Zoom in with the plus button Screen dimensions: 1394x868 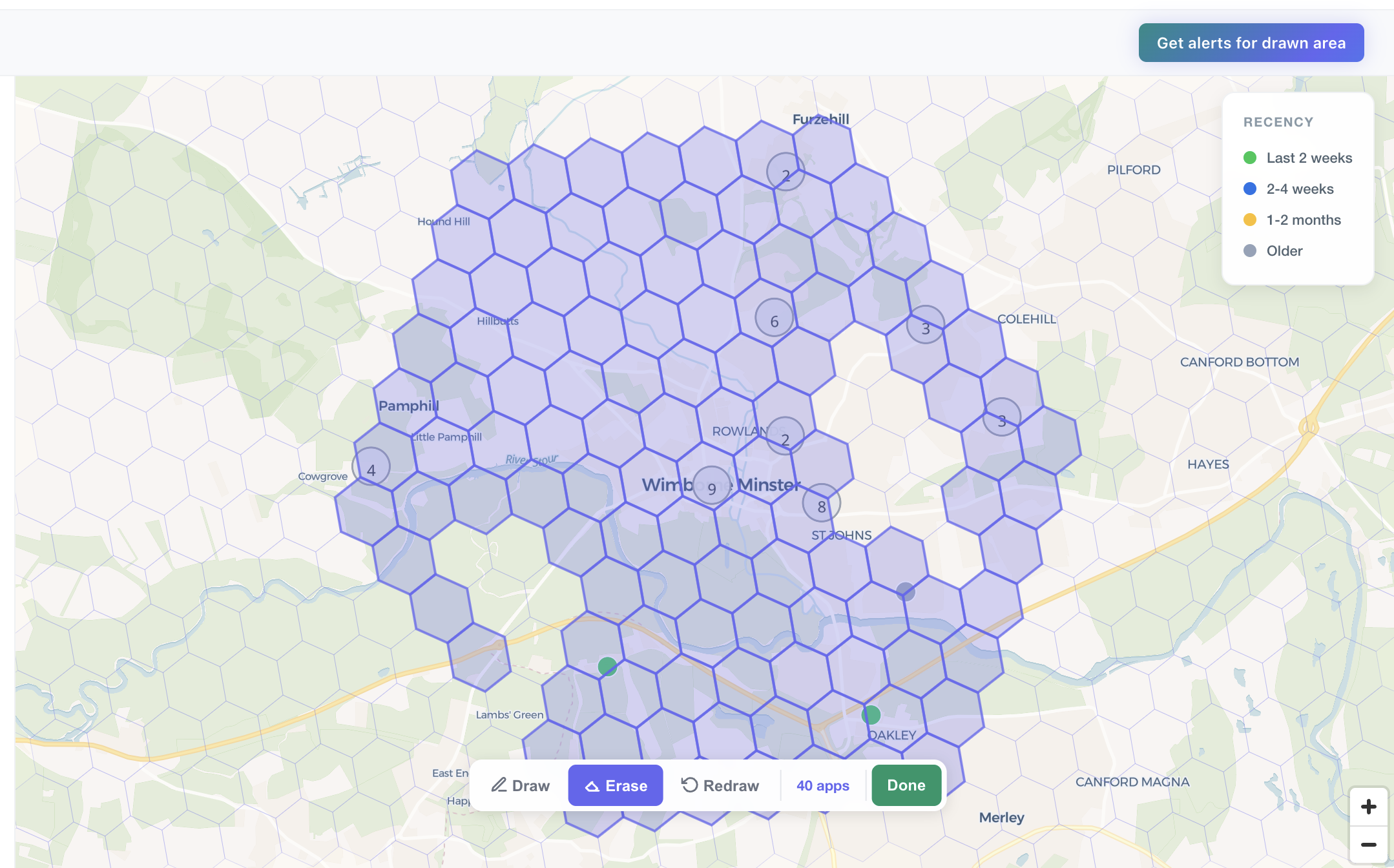tap(1368, 807)
